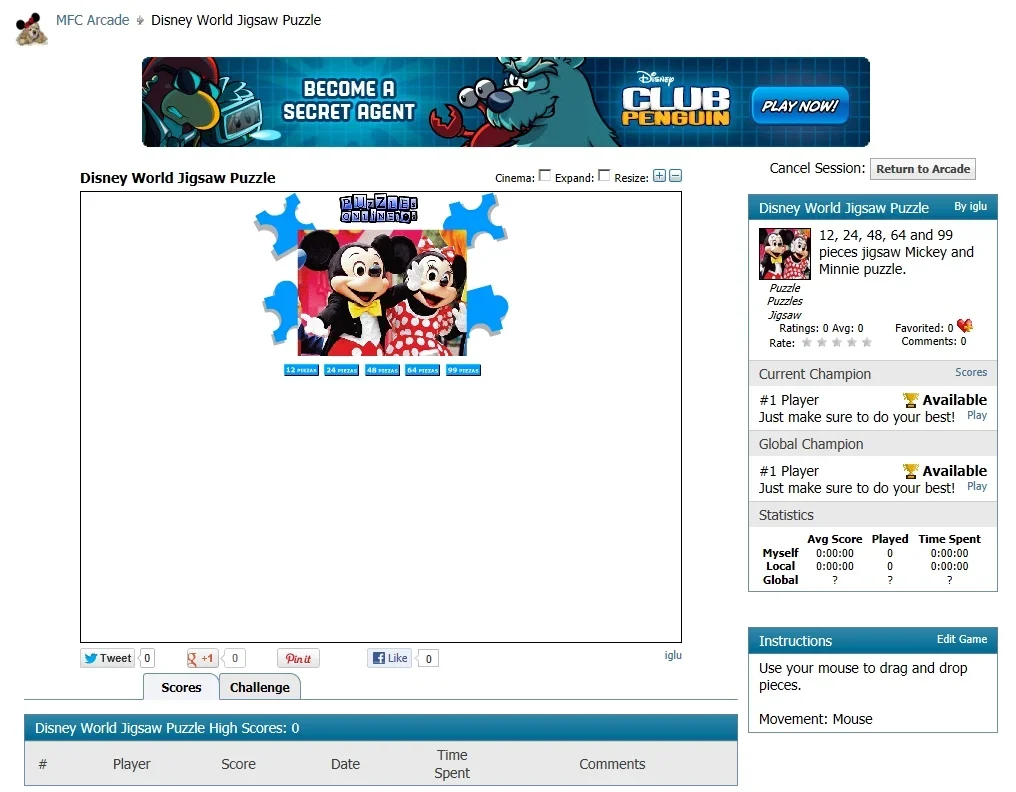Image resolution: width=1016 pixels, height=792 pixels.
Task: Click the Tweet count bubble
Action: pos(147,658)
